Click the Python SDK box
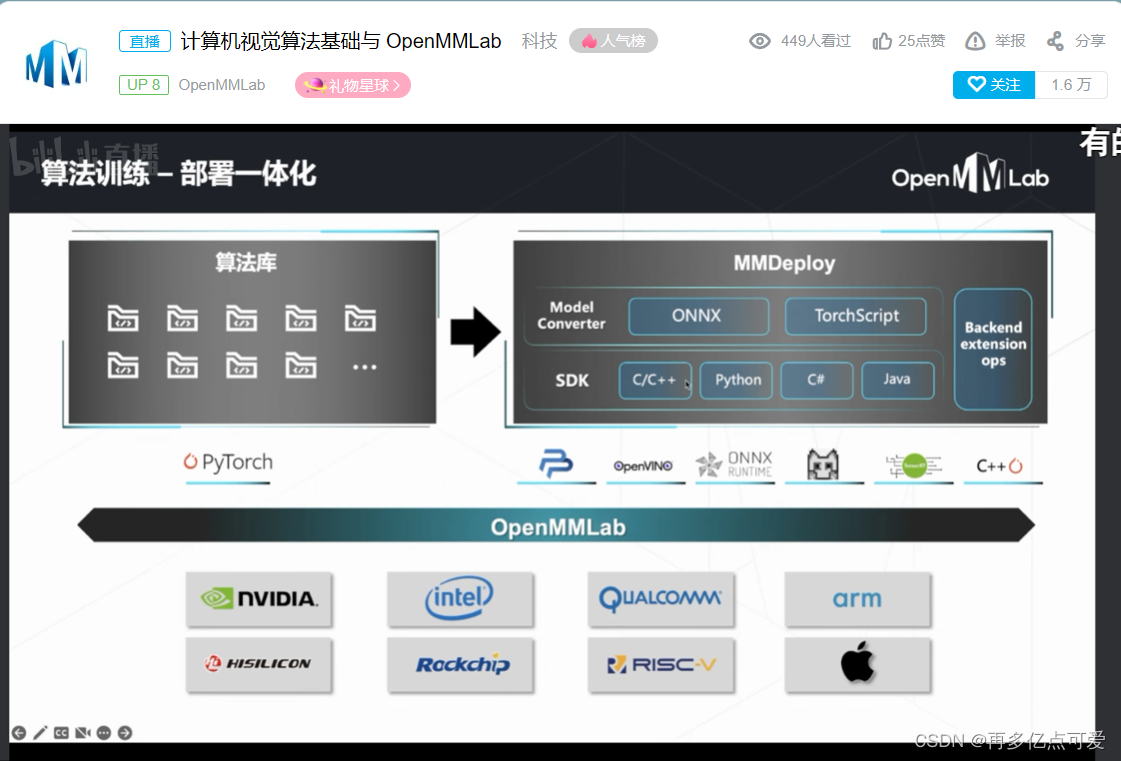 click(736, 380)
